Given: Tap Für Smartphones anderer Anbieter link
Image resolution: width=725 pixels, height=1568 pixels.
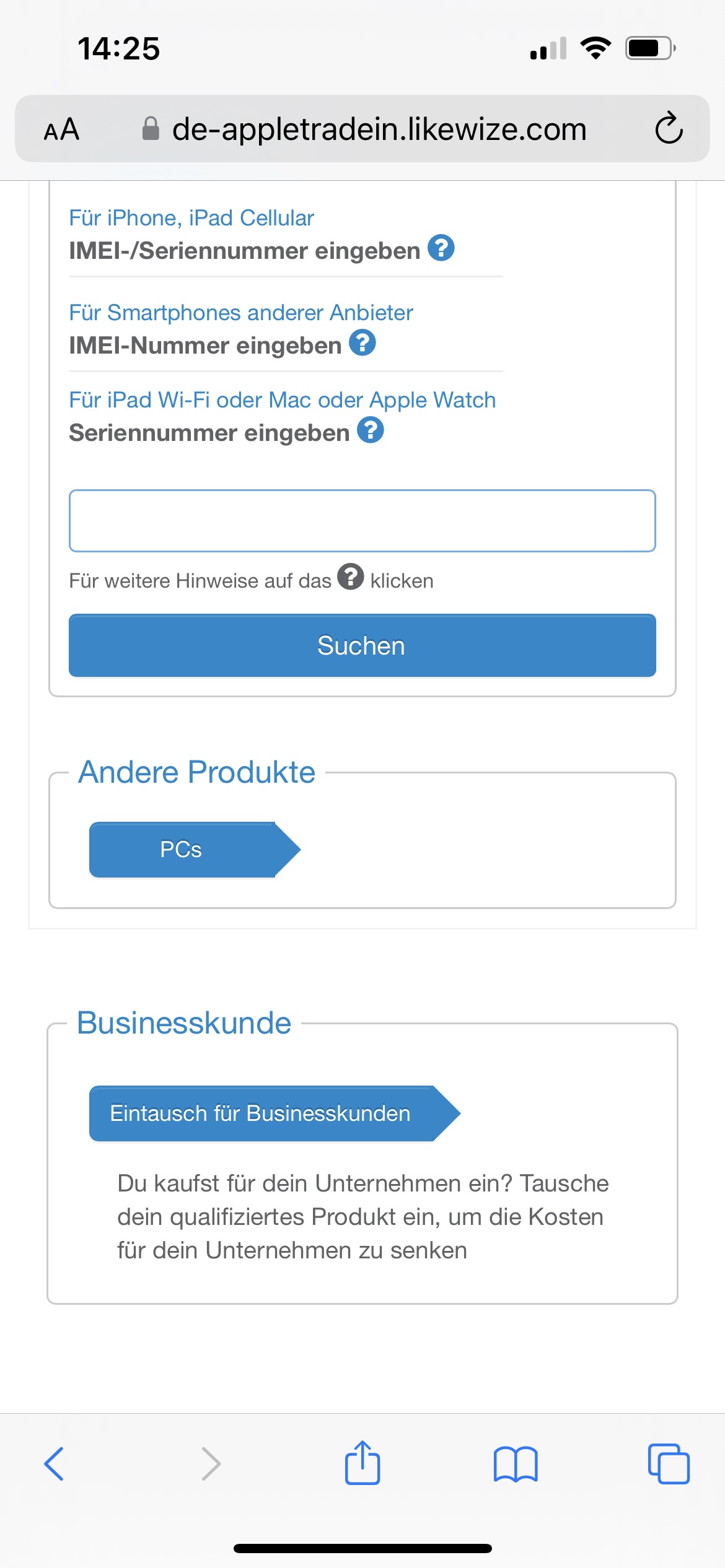Looking at the screenshot, I should pyautogui.click(x=241, y=313).
